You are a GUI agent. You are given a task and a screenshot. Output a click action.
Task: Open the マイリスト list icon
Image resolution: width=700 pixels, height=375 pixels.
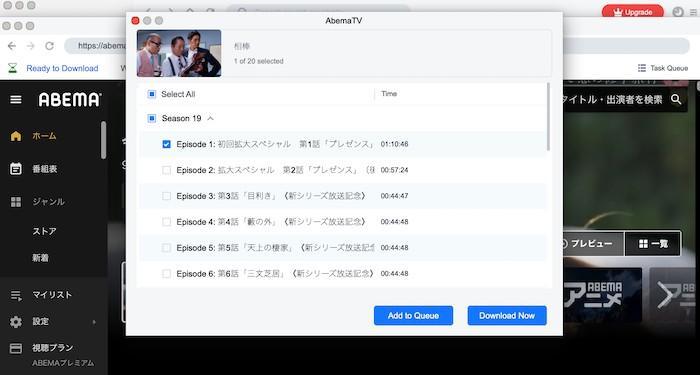[16, 295]
